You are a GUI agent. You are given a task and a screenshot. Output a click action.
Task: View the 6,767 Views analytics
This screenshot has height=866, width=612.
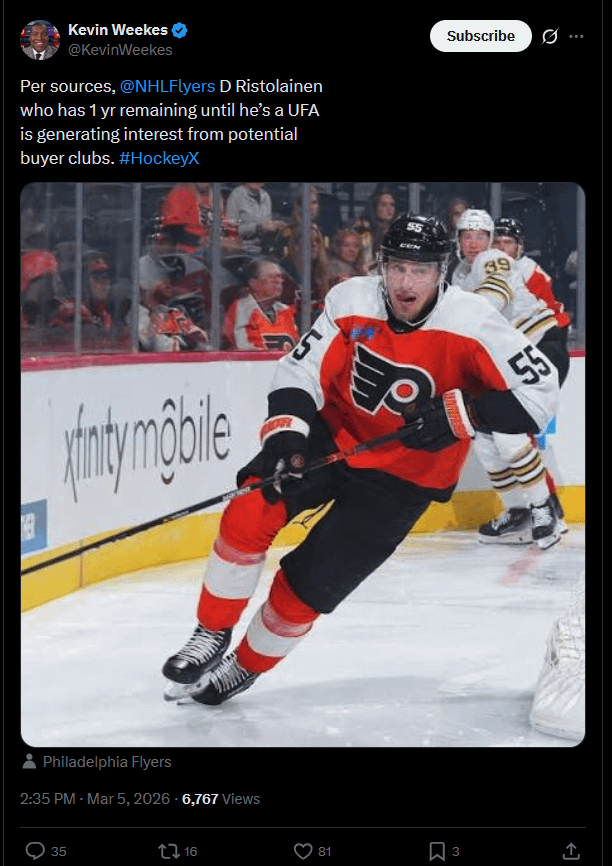tap(221, 799)
